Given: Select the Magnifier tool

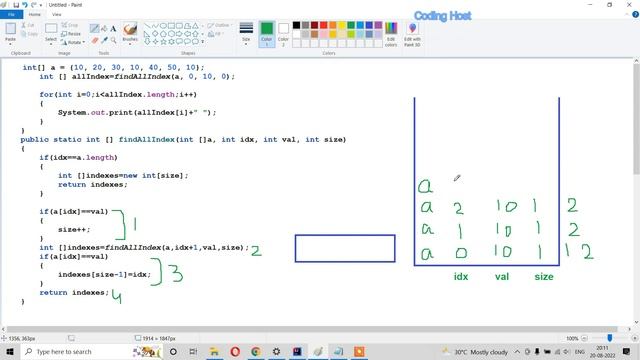Looking at the screenshot, I should tap(113, 40).
